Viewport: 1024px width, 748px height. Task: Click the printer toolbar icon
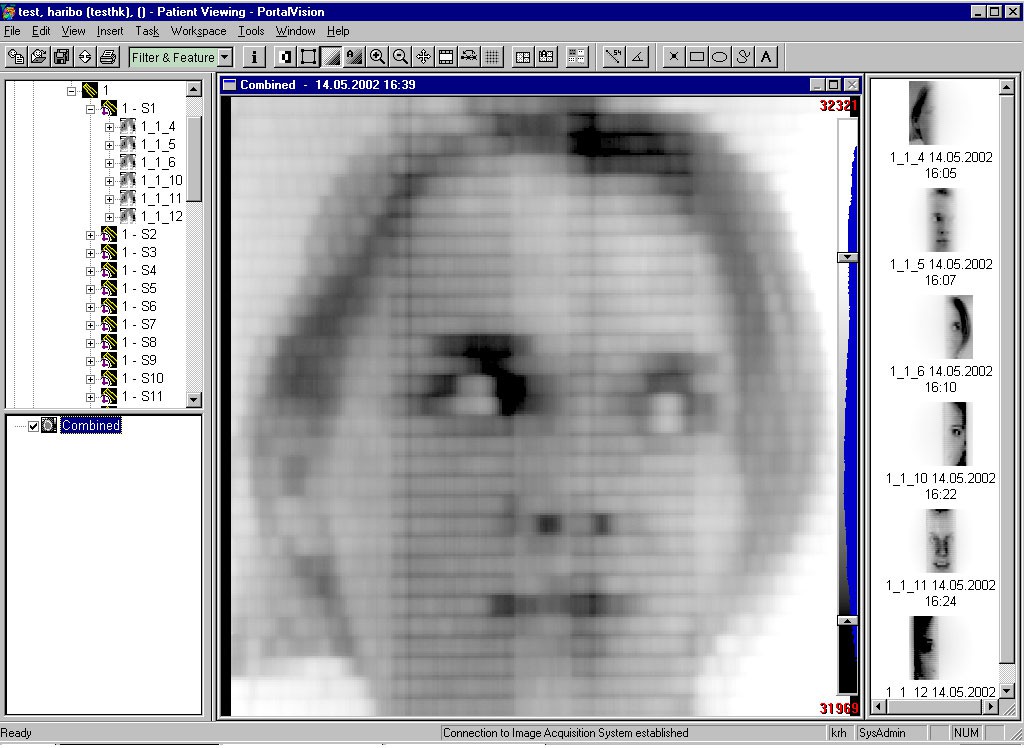[108, 57]
